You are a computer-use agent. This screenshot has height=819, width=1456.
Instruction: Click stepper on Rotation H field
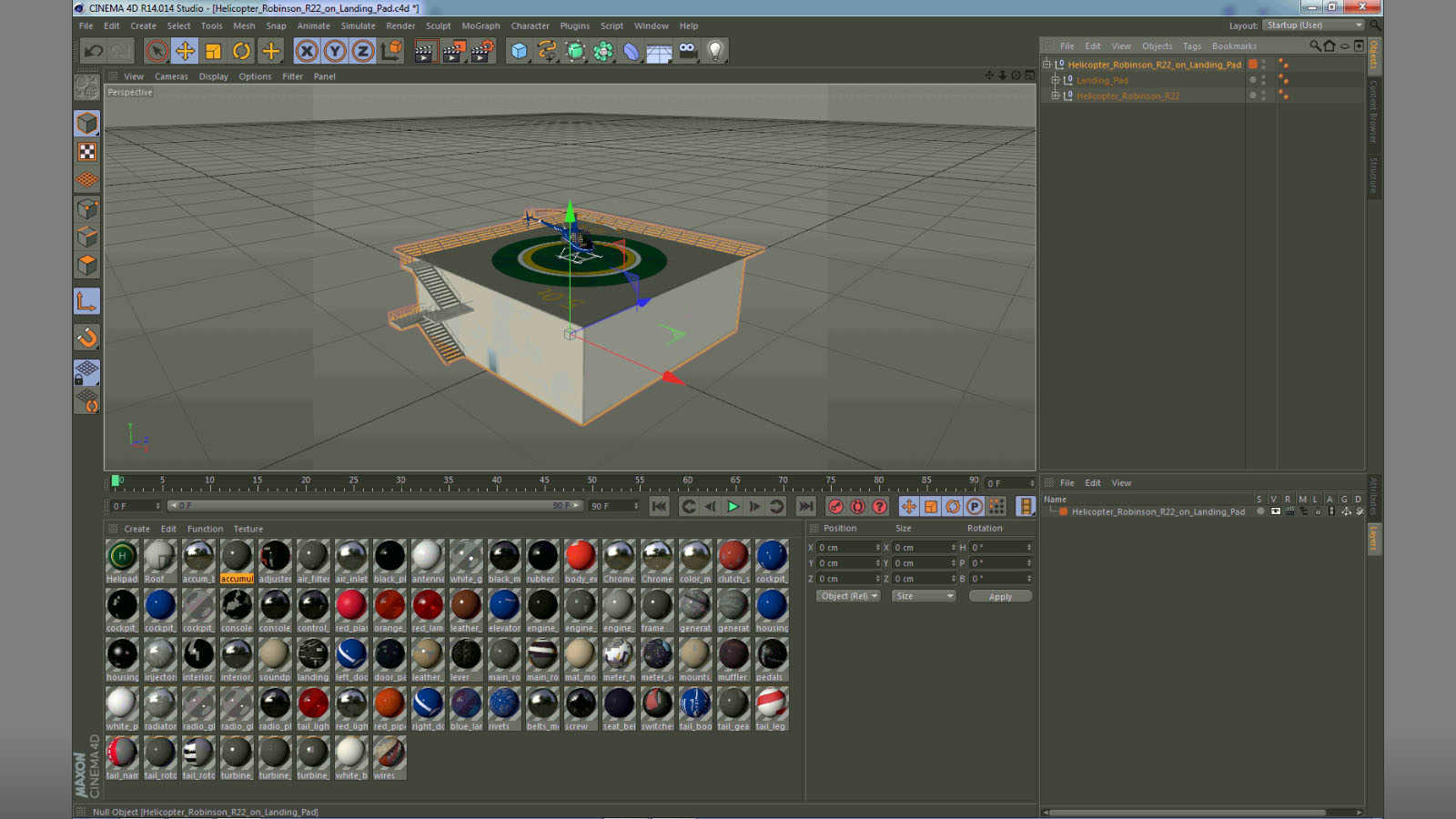(x=1029, y=548)
